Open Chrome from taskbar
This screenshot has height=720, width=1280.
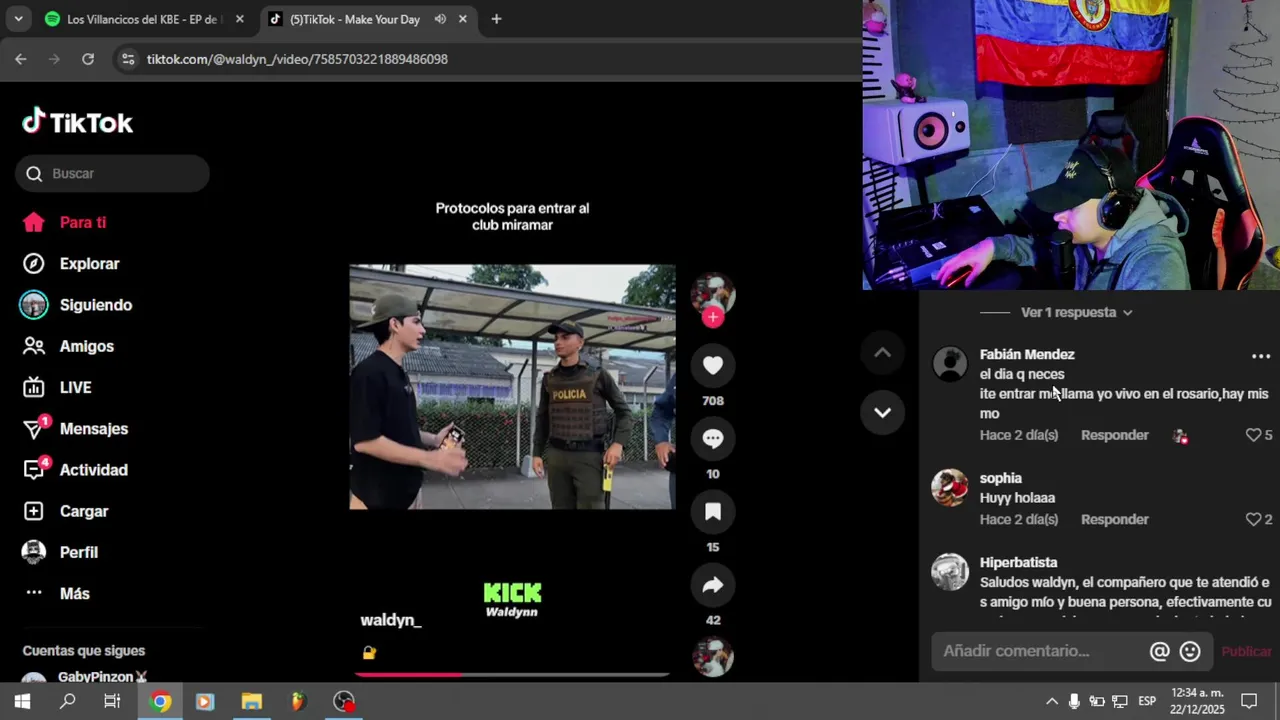[x=160, y=702]
